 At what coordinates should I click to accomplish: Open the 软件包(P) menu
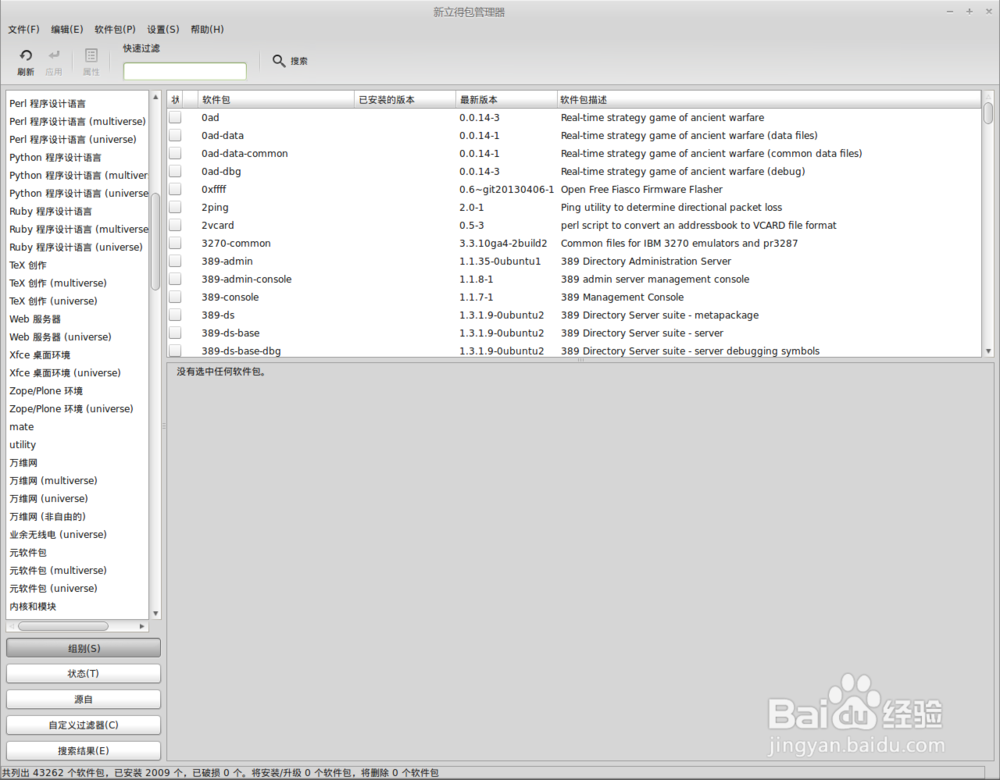point(114,29)
